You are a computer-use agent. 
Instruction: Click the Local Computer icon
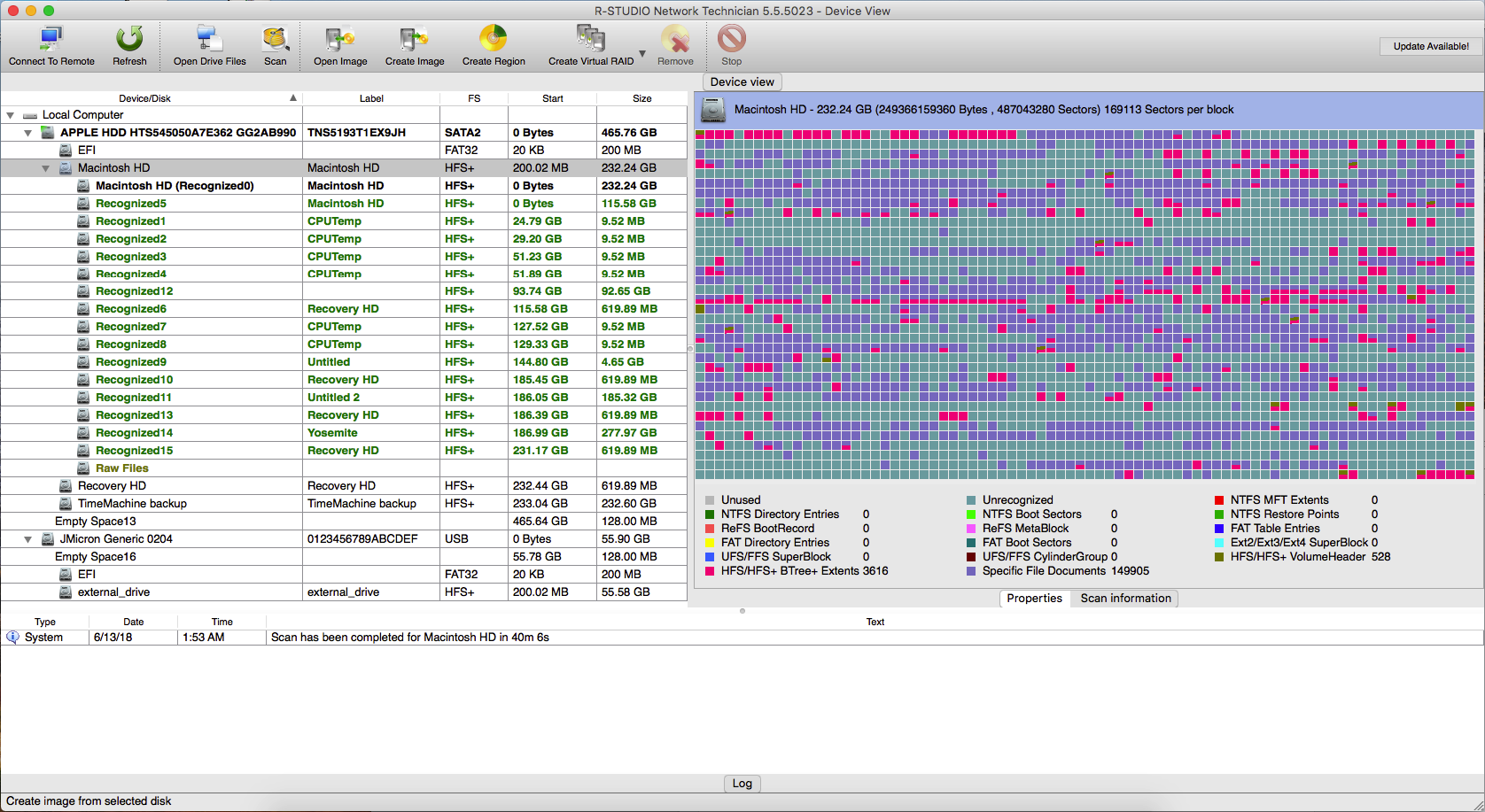(x=30, y=115)
